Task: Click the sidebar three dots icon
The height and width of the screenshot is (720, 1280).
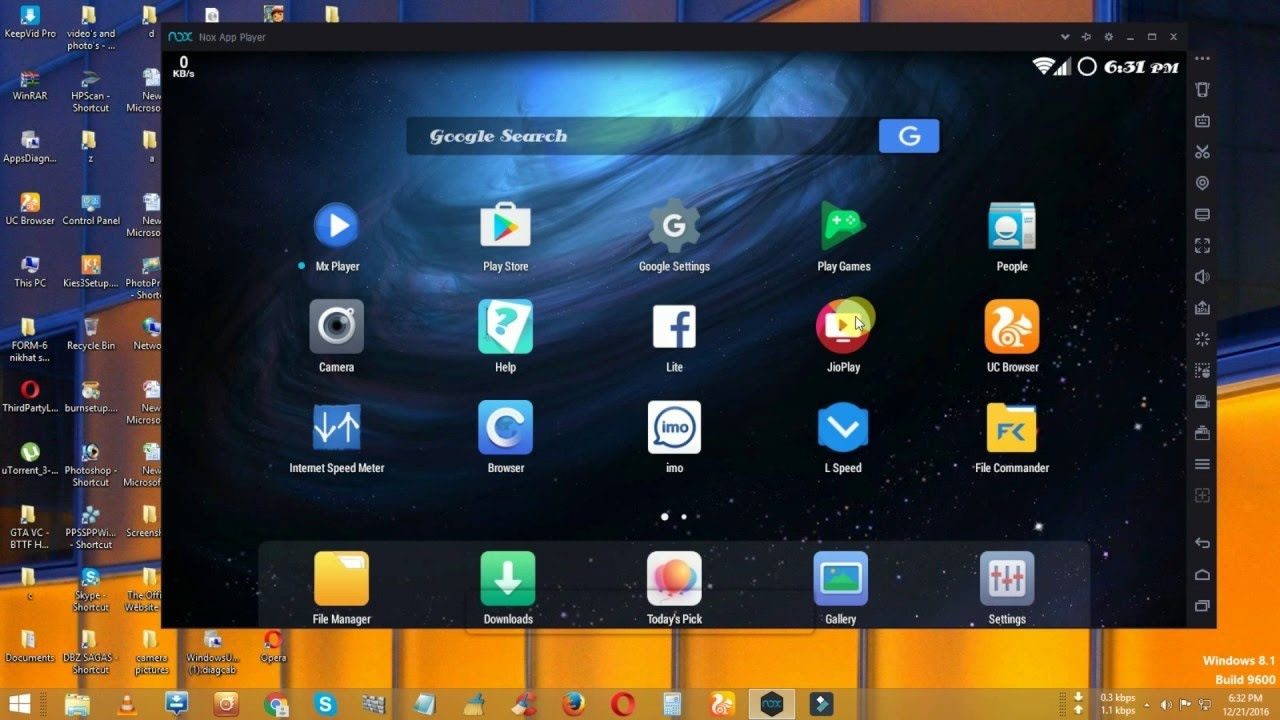Action: pos(1203,58)
